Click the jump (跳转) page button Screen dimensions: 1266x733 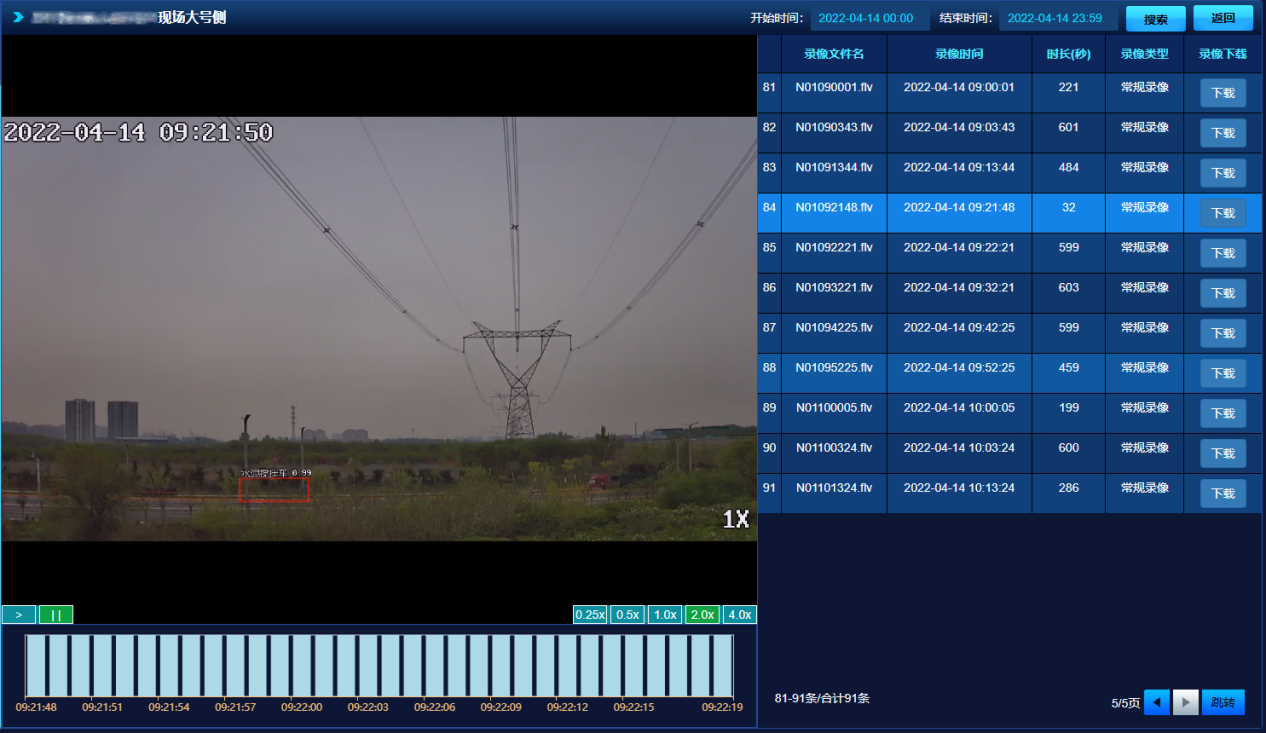pyautogui.click(x=1222, y=703)
